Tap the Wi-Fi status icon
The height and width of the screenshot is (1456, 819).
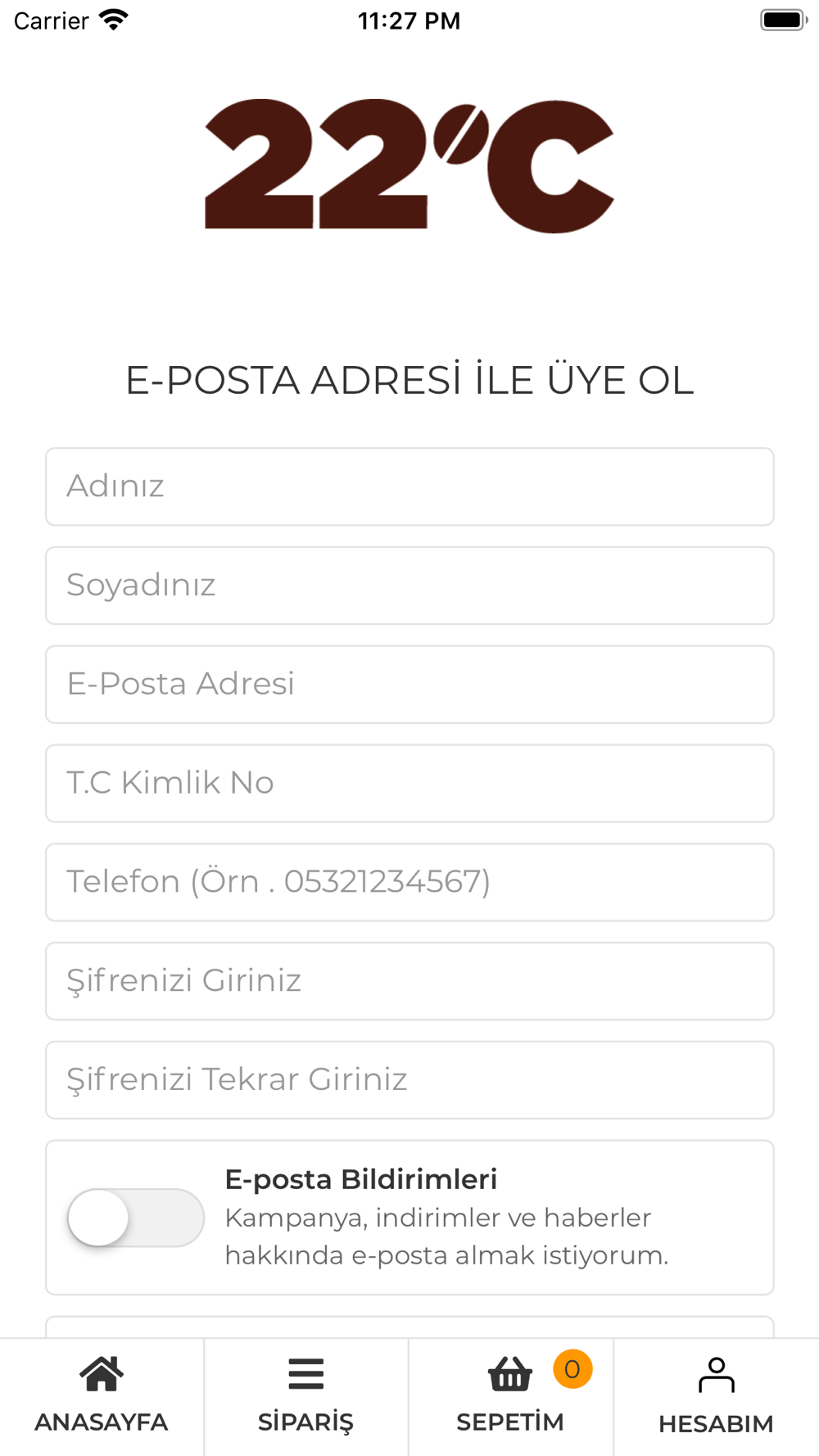tap(113, 20)
